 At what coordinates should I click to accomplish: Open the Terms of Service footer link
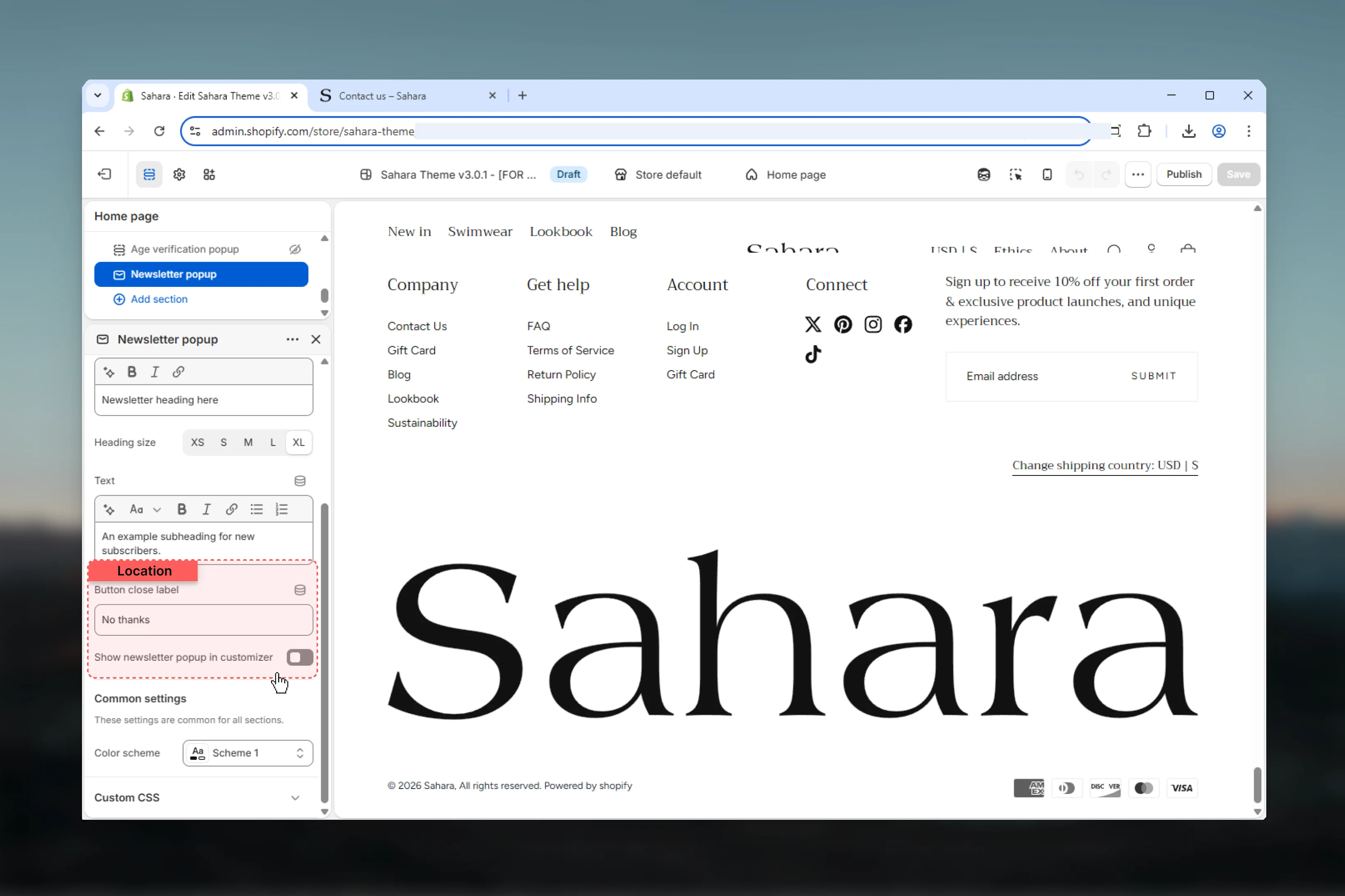click(x=570, y=350)
